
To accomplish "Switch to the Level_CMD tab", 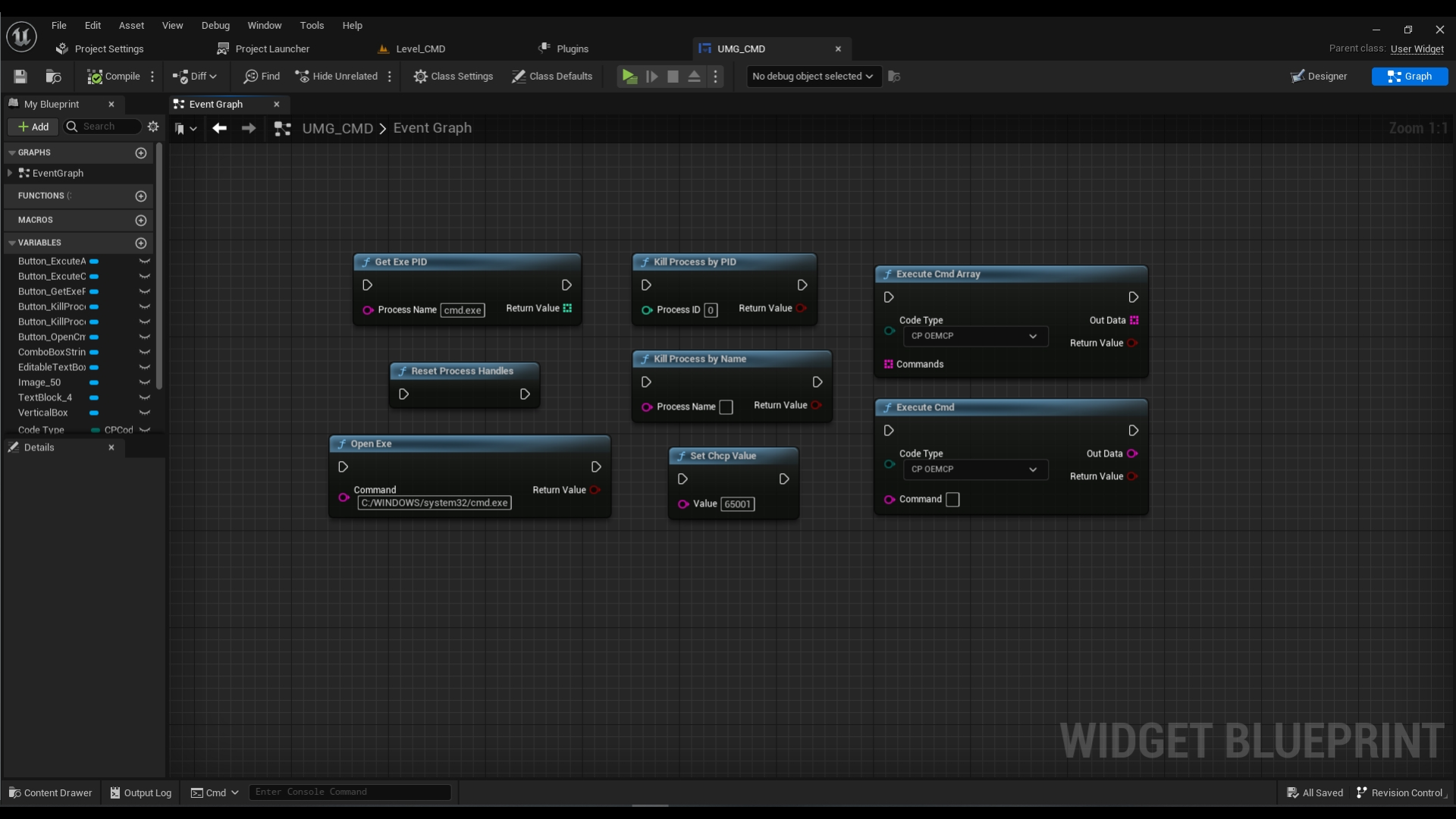I will coord(420,49).
